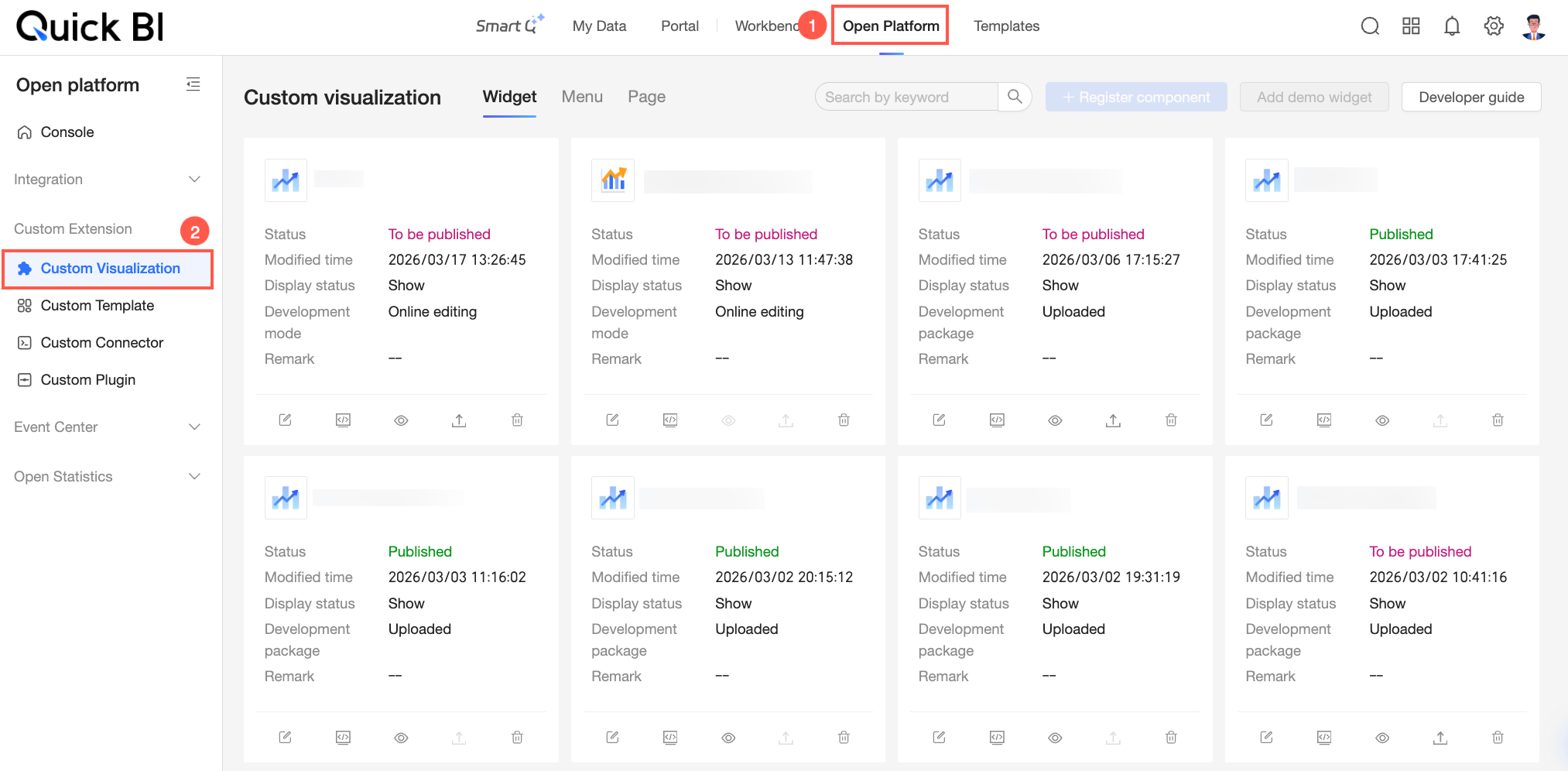The height and width of the screenshot is (771, 1568).
Task: Delete the widget modified 2026/03/13 11:47:38
Action: click(x=844, y=420)
